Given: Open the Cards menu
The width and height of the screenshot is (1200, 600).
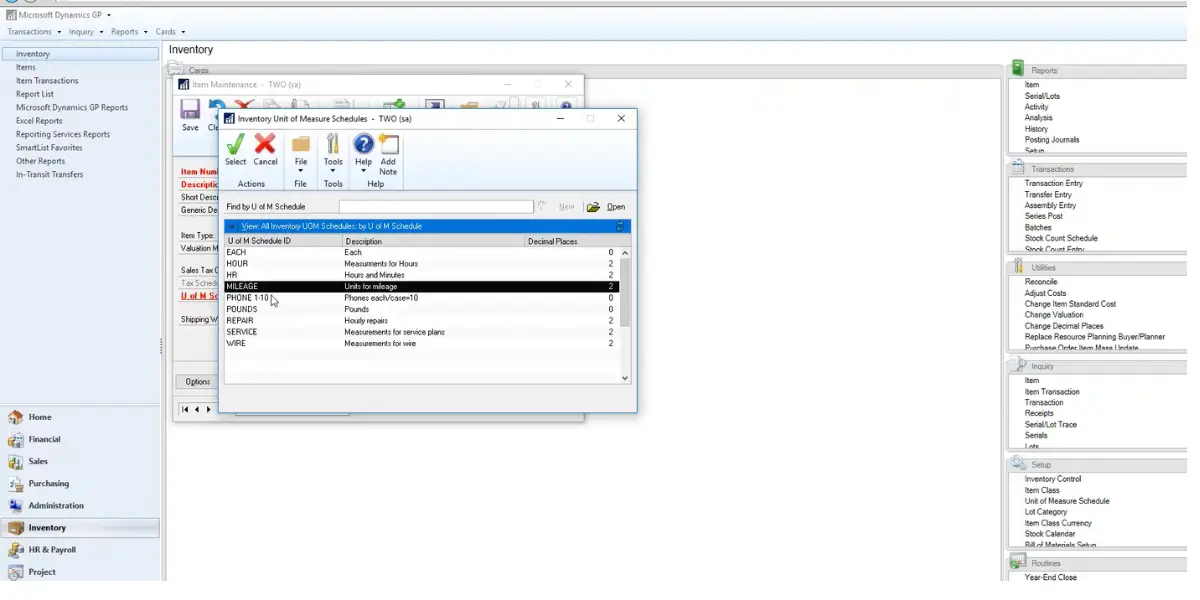Looking at the screenshot, I should (169, 32).
